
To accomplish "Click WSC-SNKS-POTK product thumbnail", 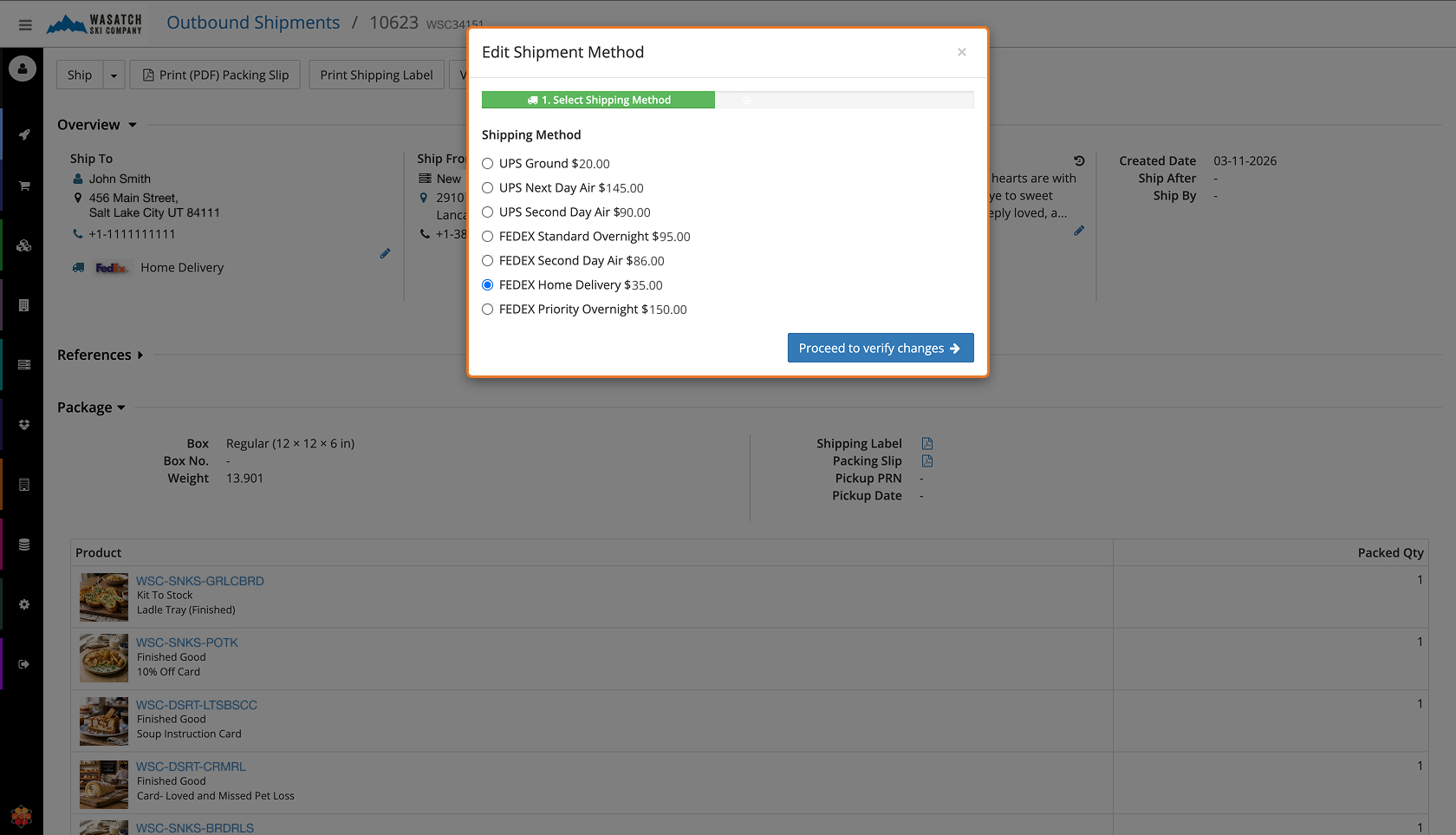I will (x=104, y=658).
